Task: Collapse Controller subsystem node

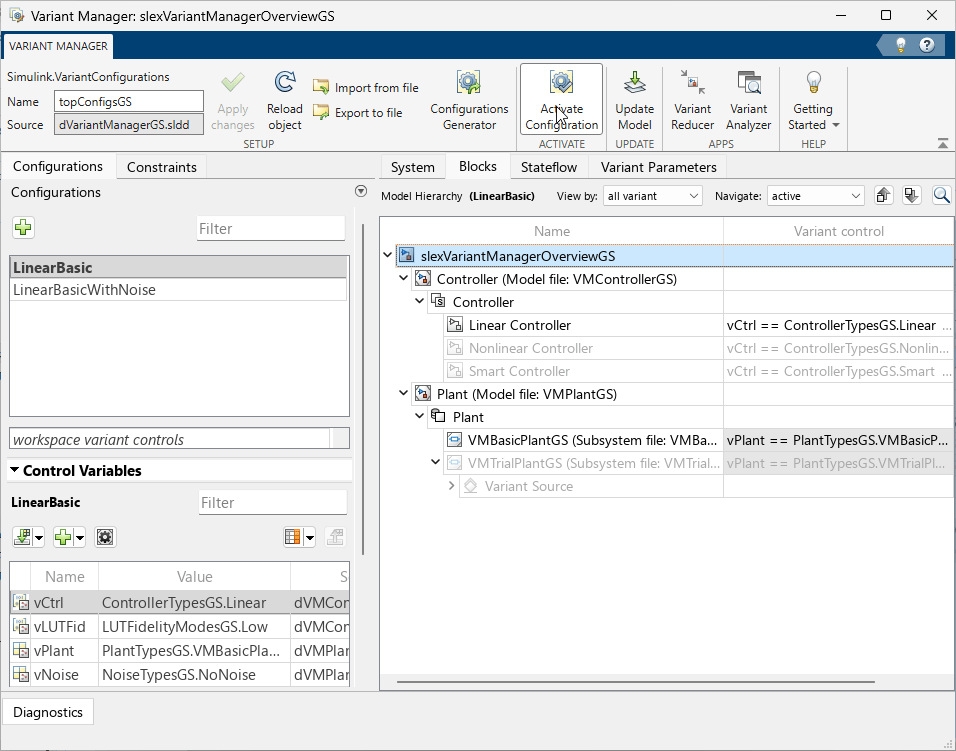Action: [x=419, y=302]
